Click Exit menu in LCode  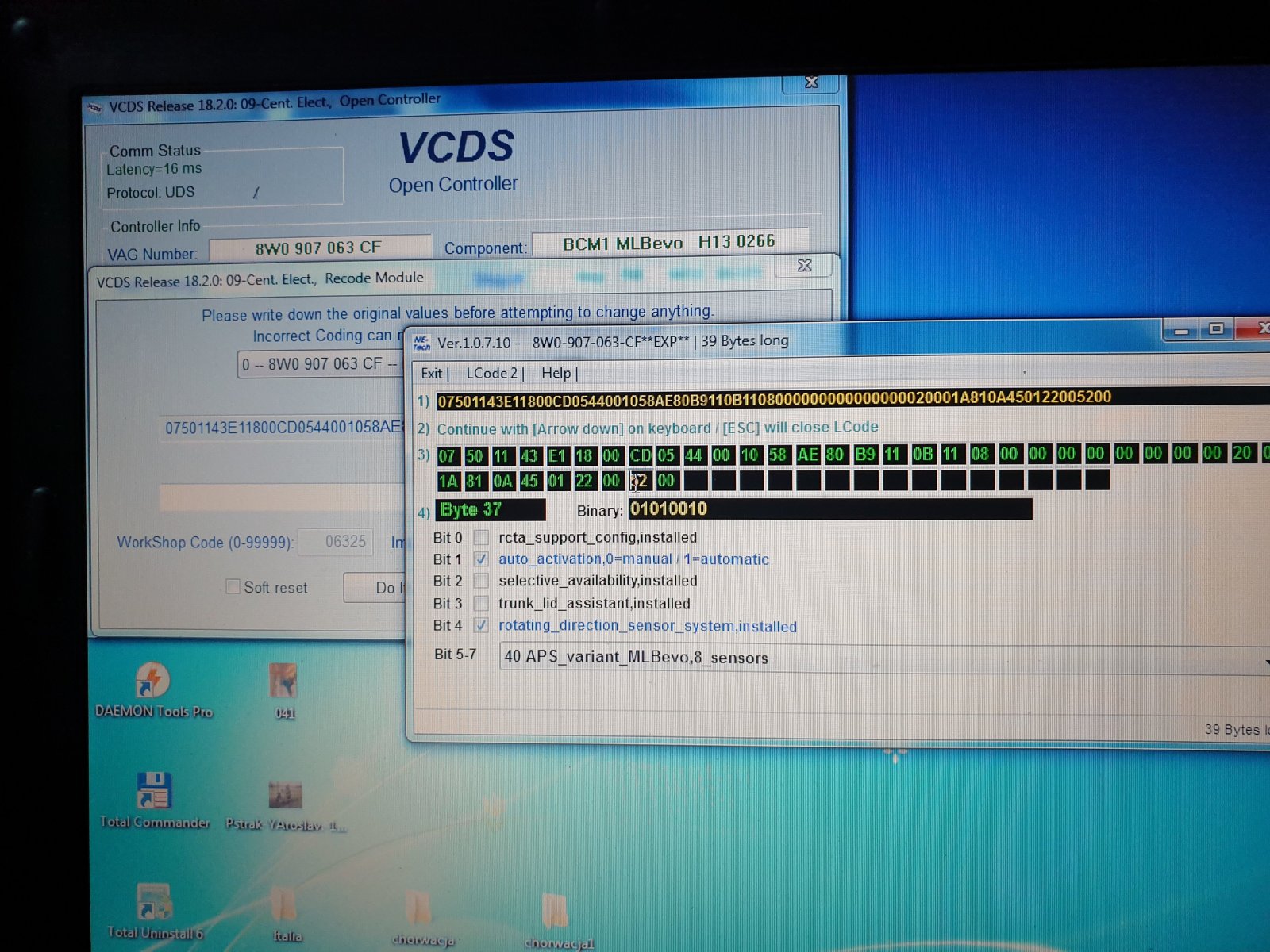(x=431, y=373)
